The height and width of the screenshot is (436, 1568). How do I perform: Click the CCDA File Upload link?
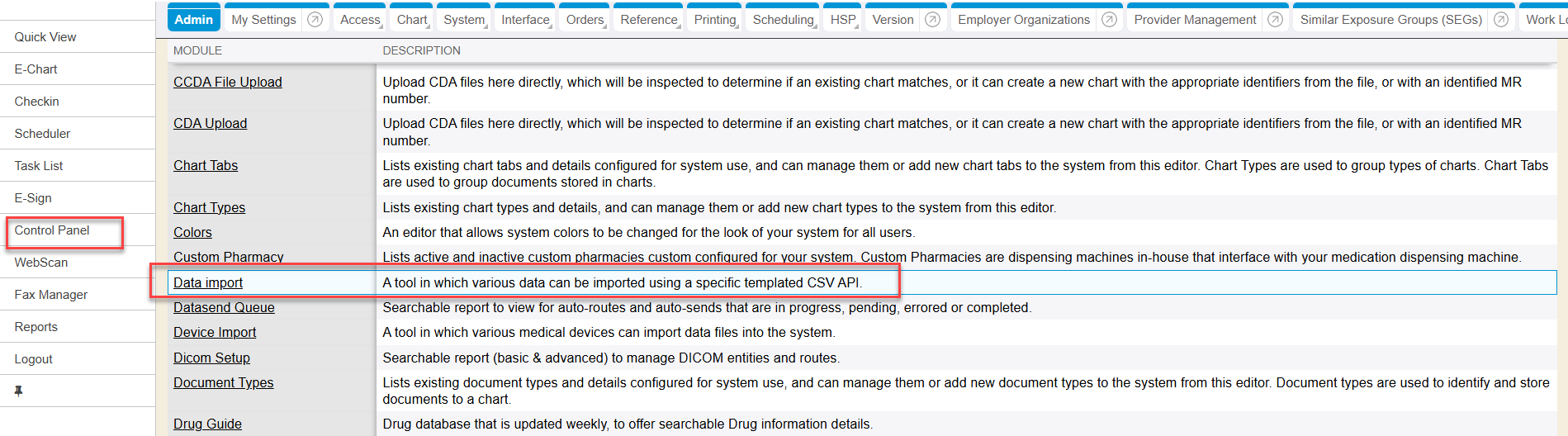point(227,82)
